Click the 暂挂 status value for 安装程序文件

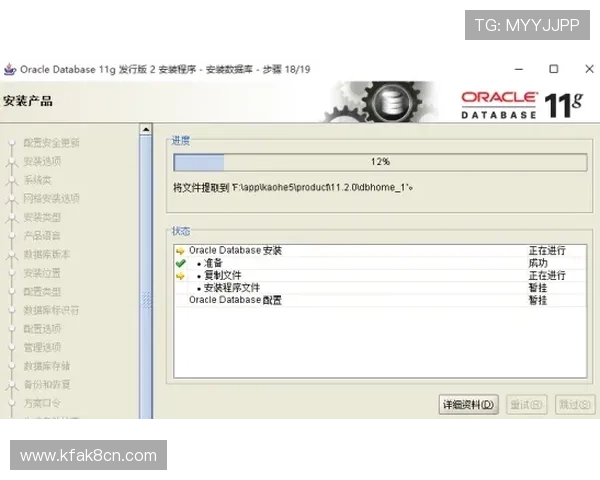point(538,287)
